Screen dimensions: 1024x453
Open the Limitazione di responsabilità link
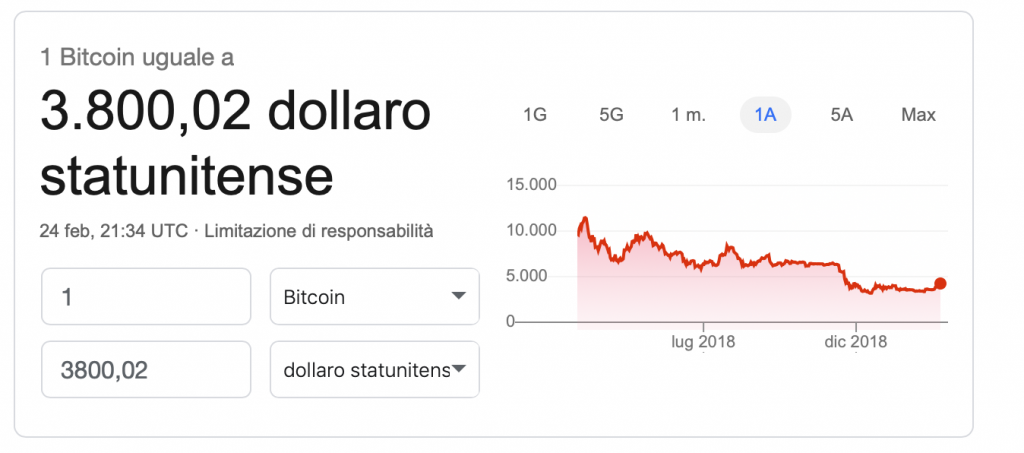point(319,231)
